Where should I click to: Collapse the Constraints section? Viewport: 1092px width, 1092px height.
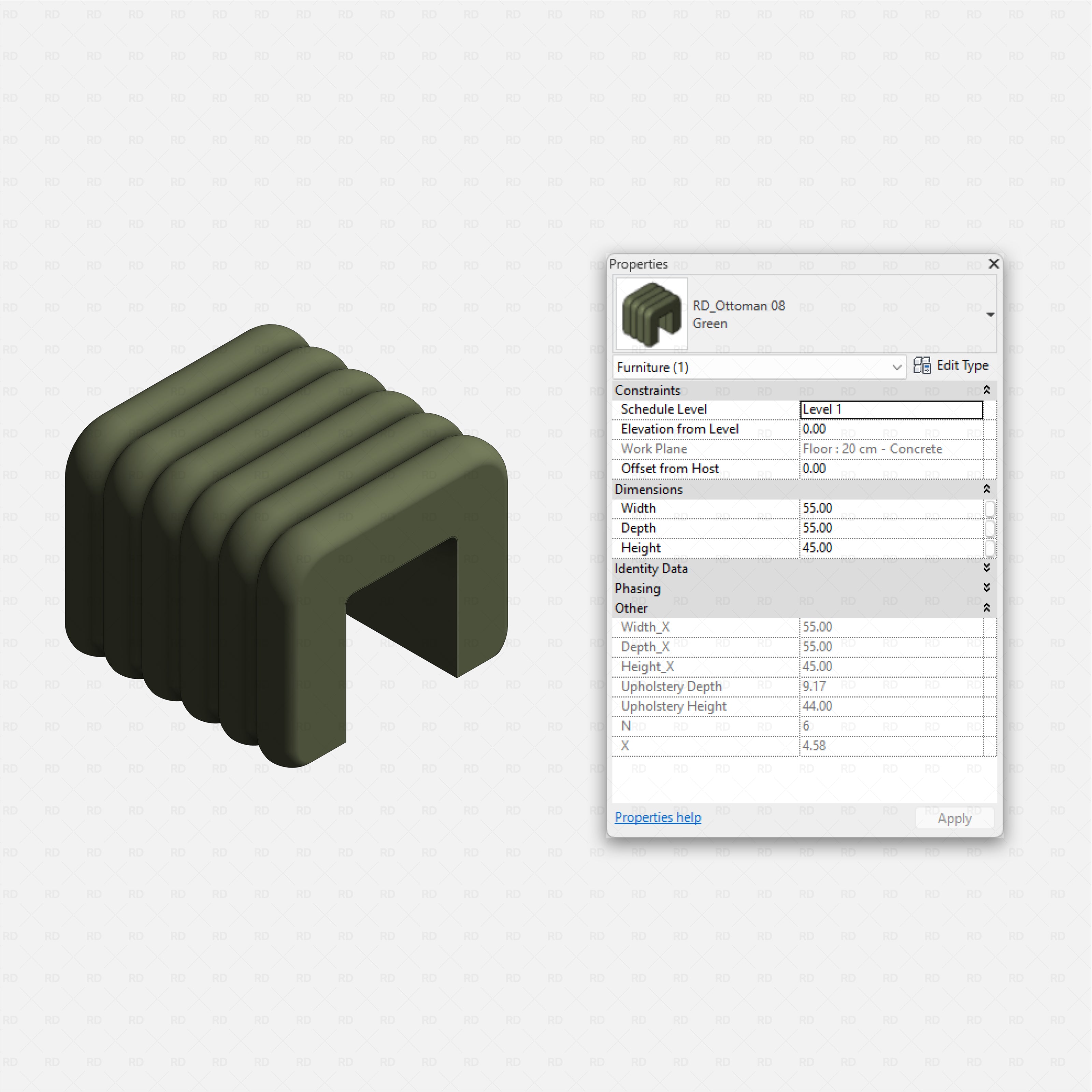coord(986,390)
